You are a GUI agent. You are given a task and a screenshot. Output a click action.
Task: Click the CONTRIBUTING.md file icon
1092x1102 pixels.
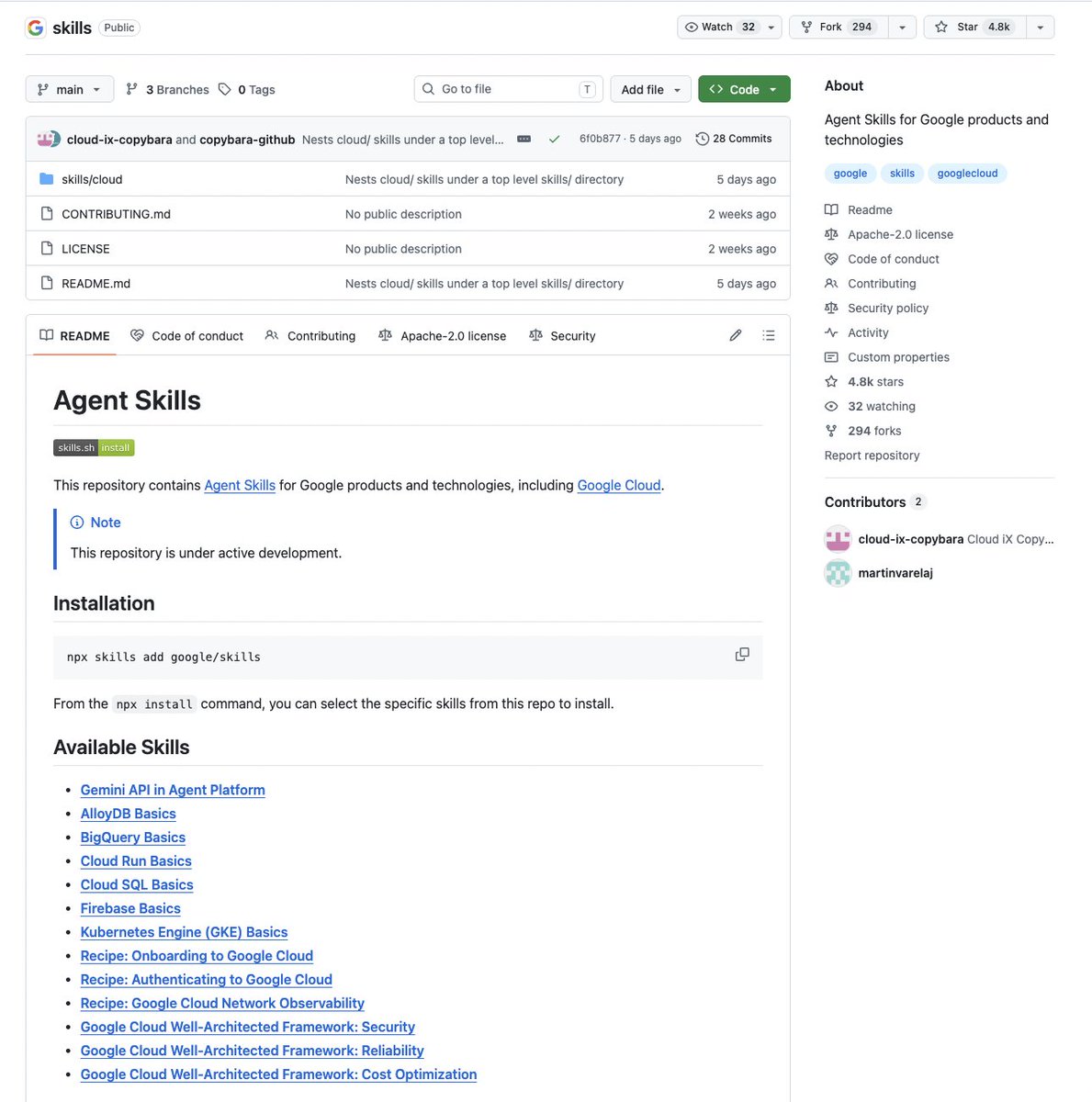click(47, 214)
